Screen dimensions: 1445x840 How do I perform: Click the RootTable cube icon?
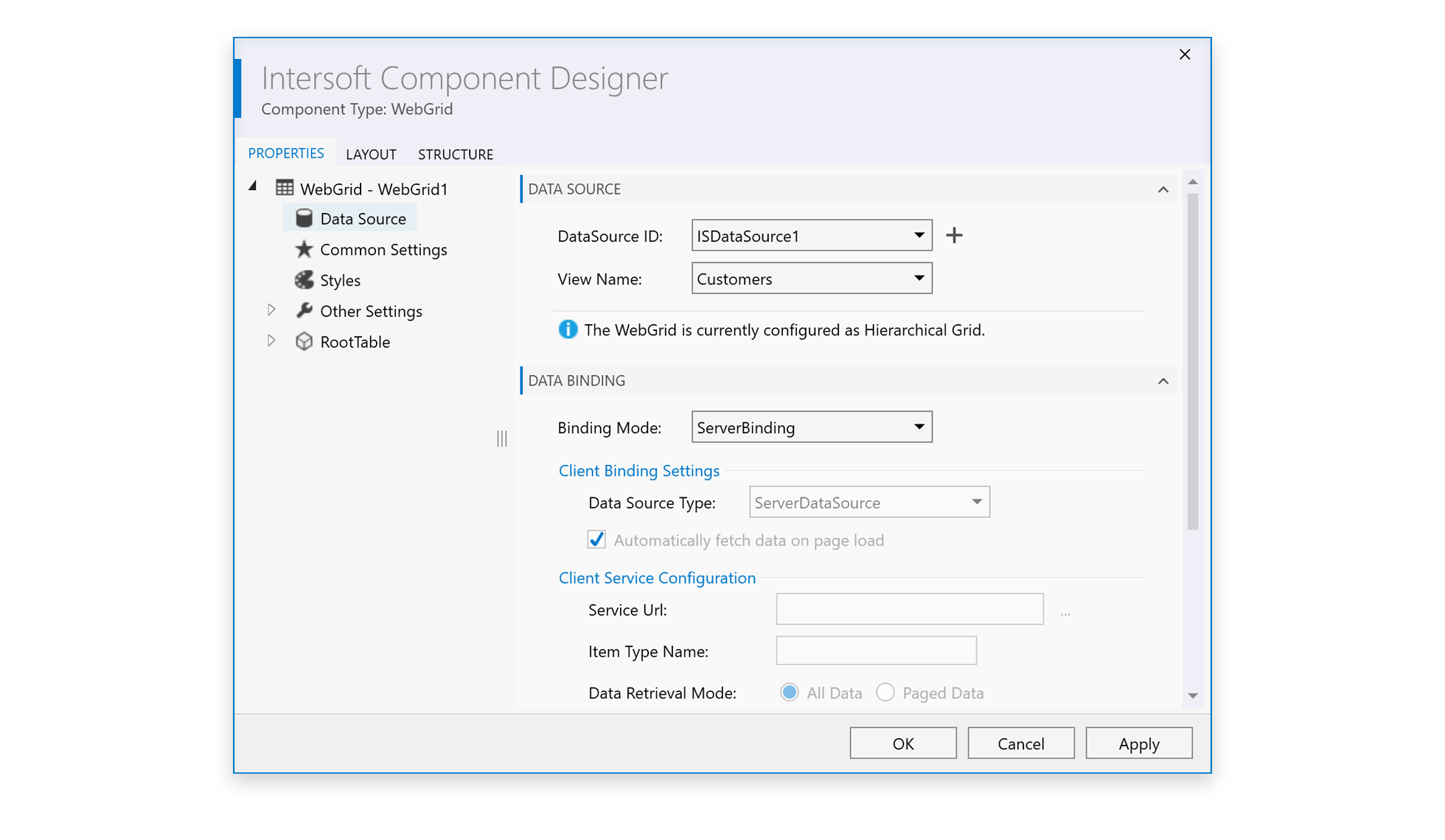[304, 341]
